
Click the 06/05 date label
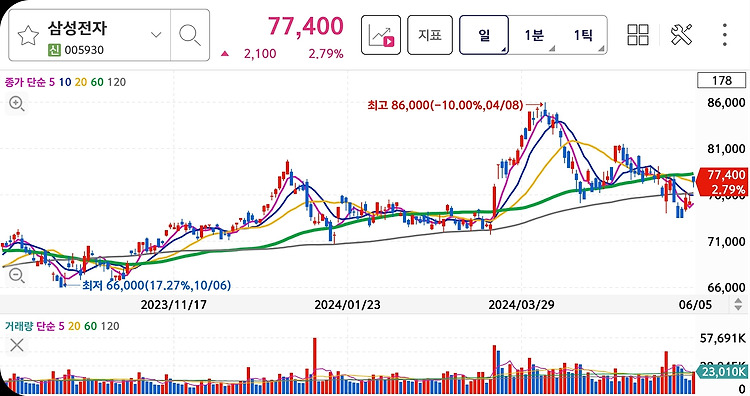point(695,305)
